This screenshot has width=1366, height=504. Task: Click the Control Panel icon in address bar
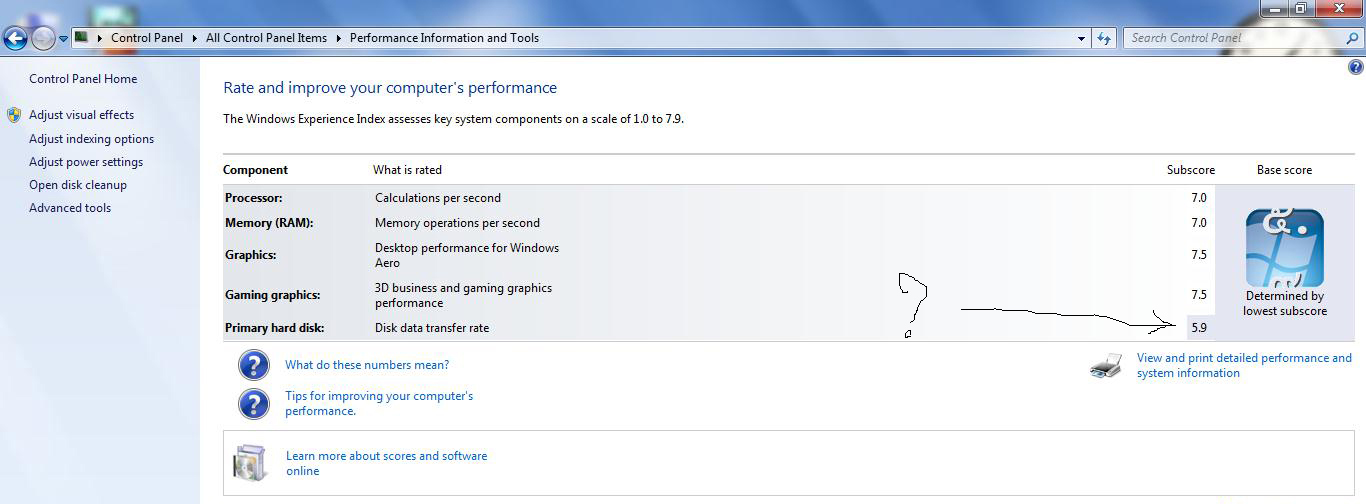tap(82, 37)
